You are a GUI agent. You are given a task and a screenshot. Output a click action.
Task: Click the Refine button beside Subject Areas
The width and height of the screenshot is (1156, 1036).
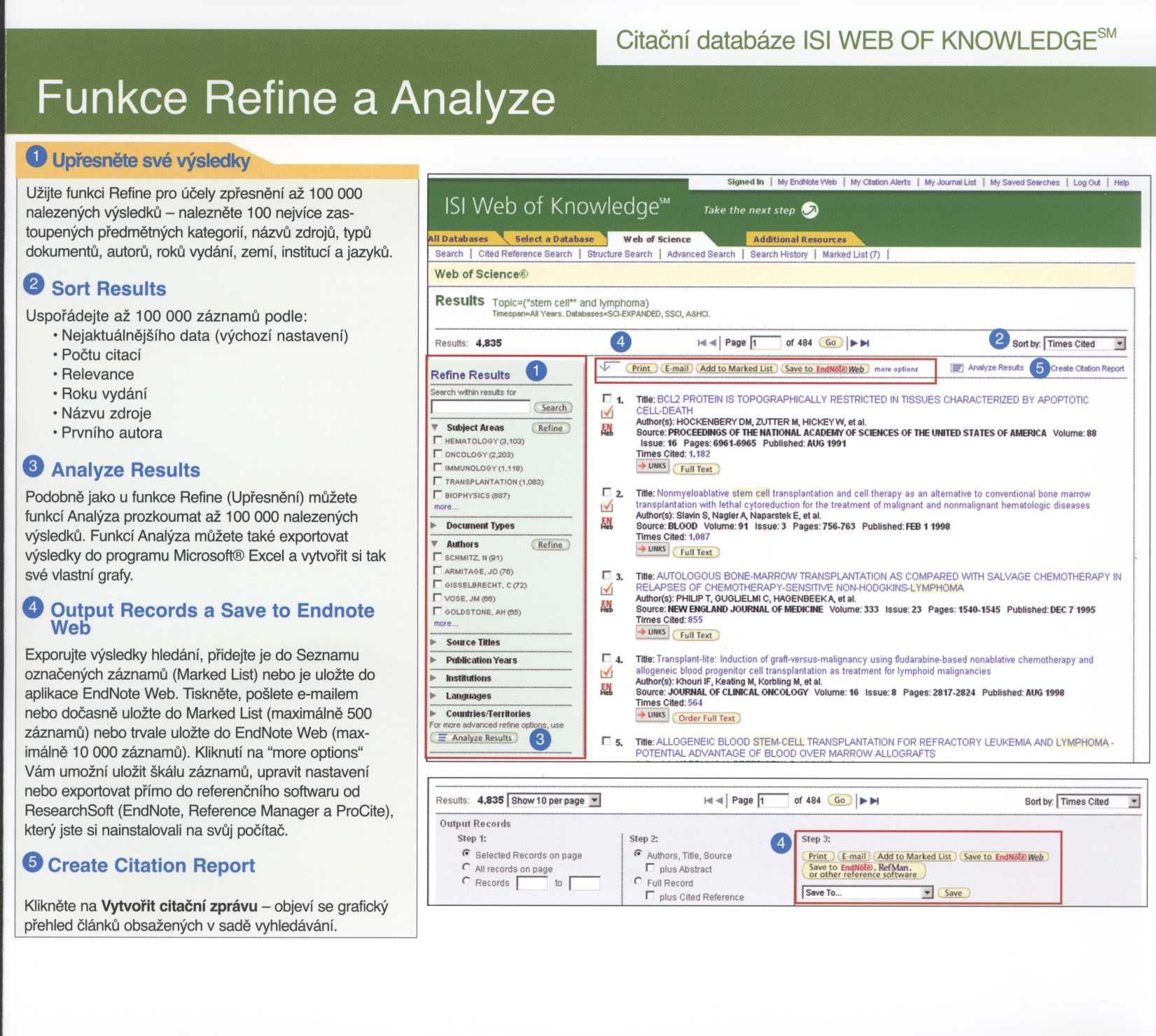click(x=551, y=428)
